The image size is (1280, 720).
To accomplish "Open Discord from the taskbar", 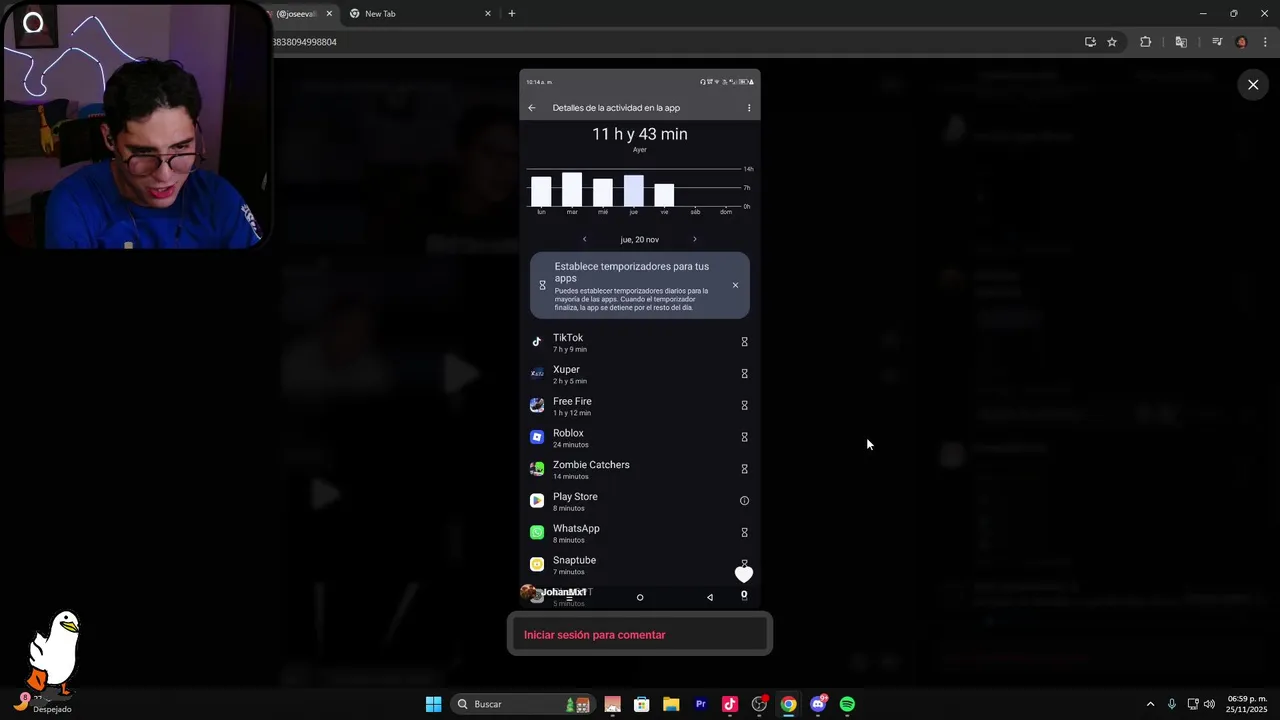I will tap(818, 704).
